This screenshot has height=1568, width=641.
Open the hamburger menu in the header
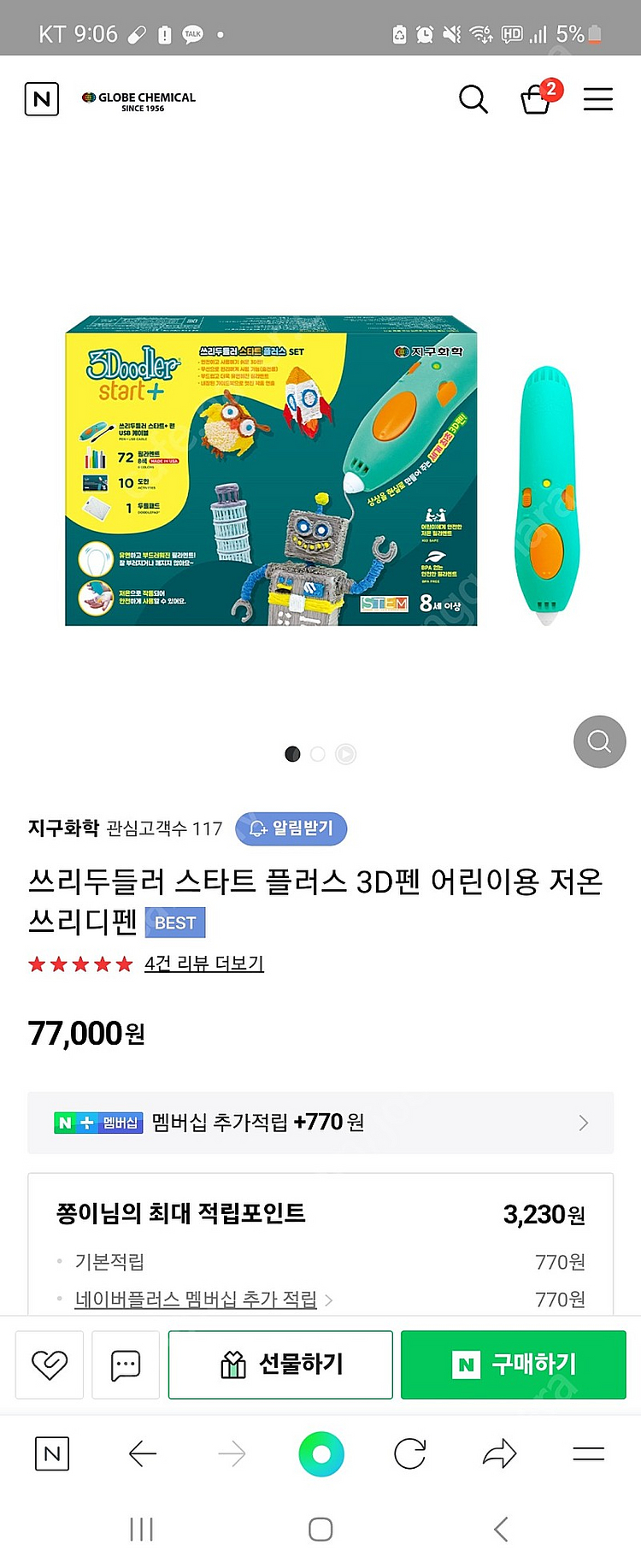[x=598, y=98]
